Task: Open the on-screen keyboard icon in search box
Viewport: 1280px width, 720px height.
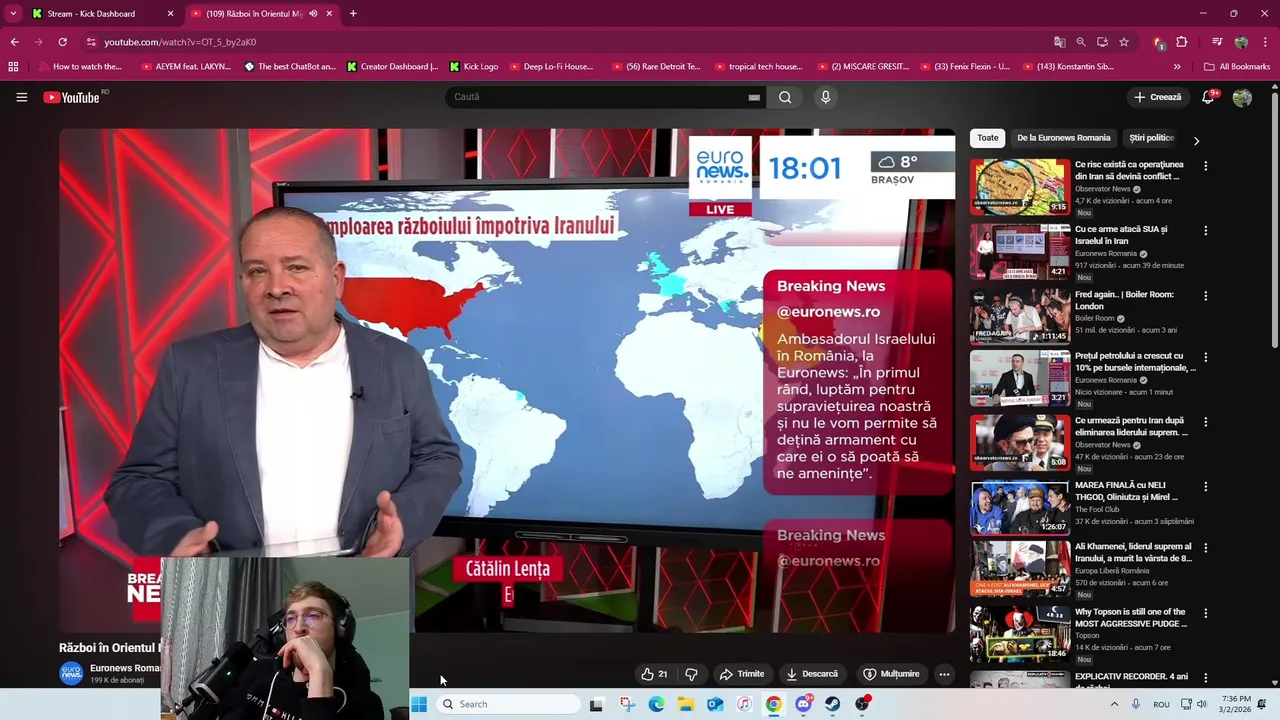Action: 754,97
